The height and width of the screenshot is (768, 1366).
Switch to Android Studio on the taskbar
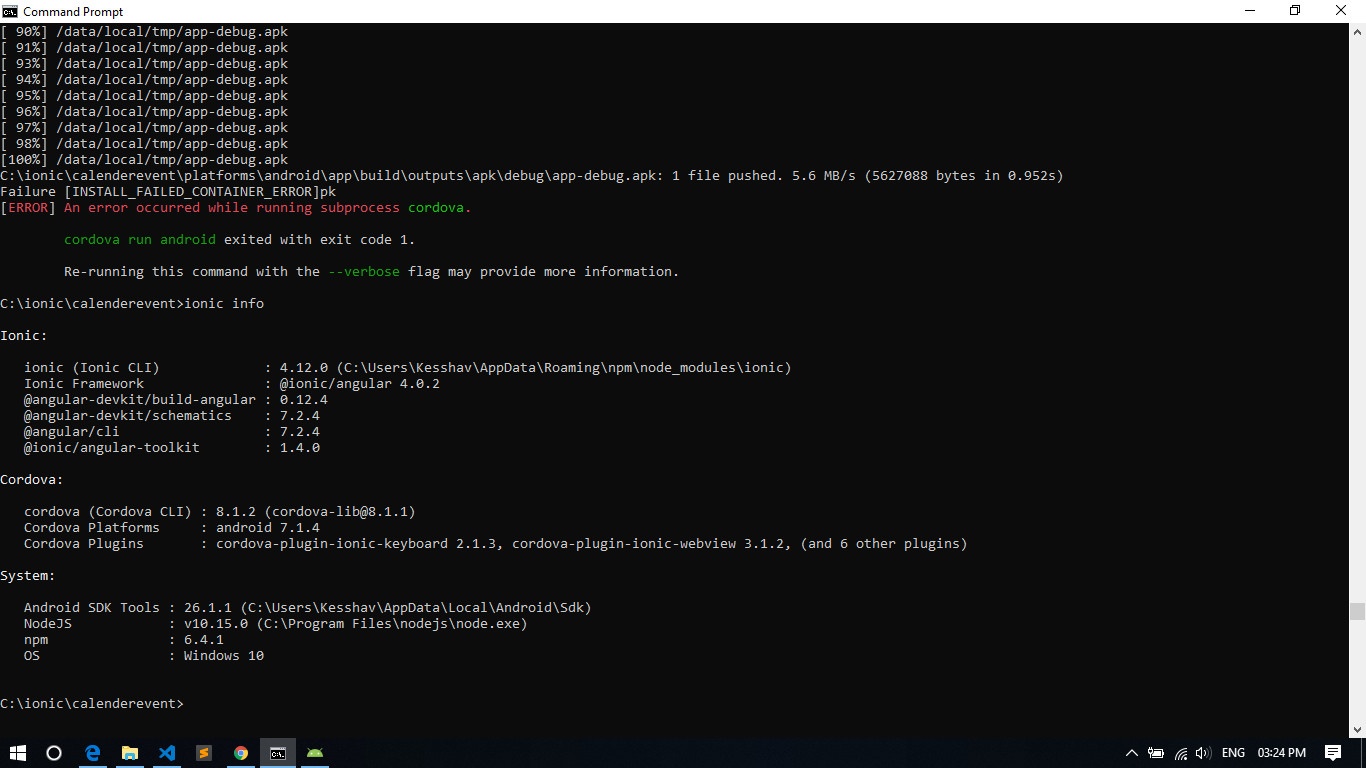pos(315,753)
